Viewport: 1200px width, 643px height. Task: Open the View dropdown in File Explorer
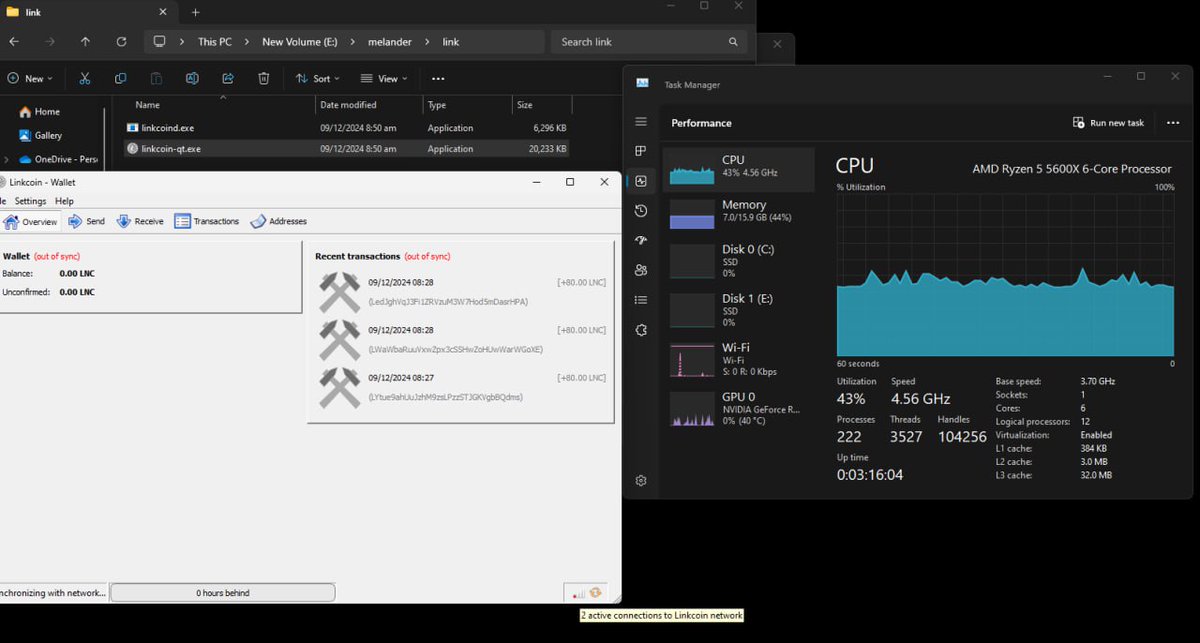click(x=384, y=78)
